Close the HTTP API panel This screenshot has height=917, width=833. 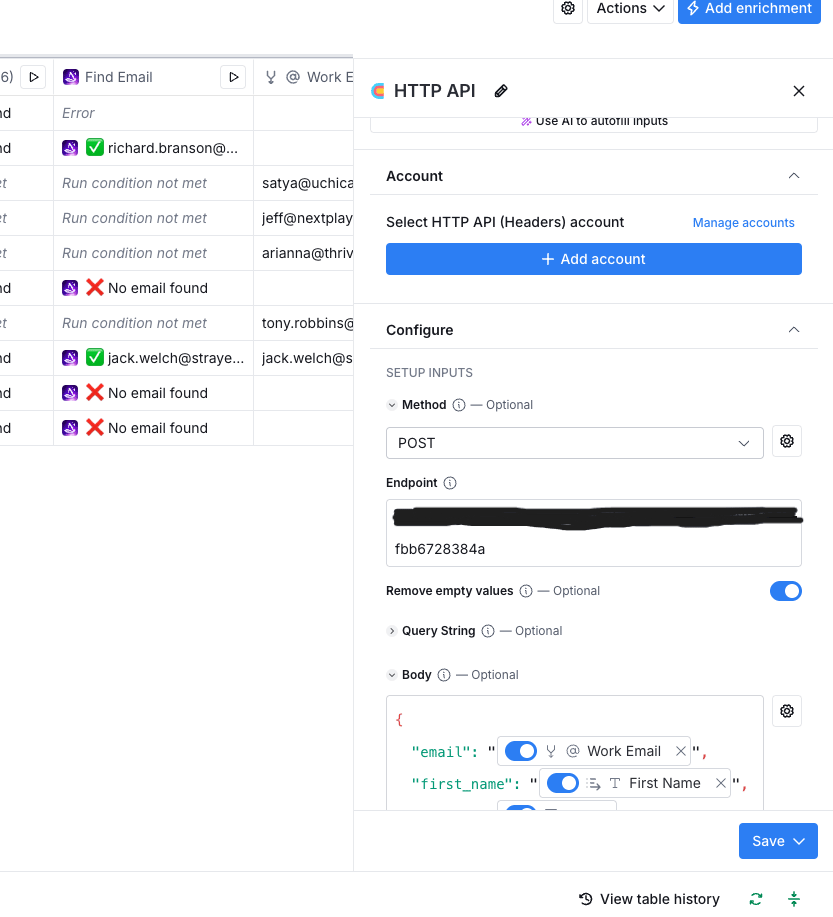(798, 91)
